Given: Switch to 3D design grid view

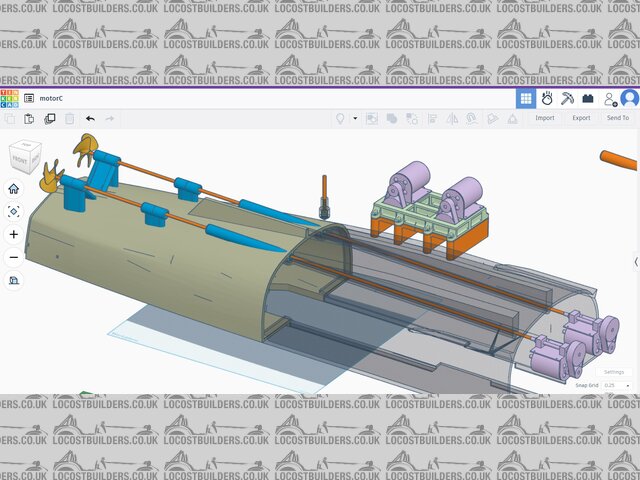Looking at the screenshot, I should [x=525, y=98].
